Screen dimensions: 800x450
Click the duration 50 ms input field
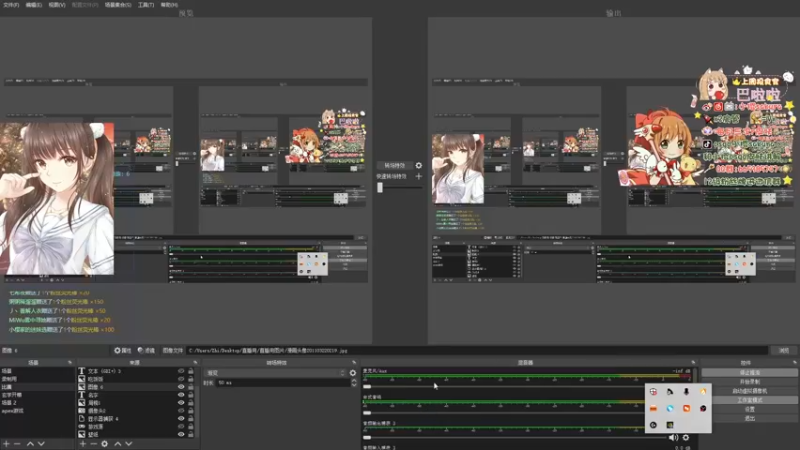point(283,383)
